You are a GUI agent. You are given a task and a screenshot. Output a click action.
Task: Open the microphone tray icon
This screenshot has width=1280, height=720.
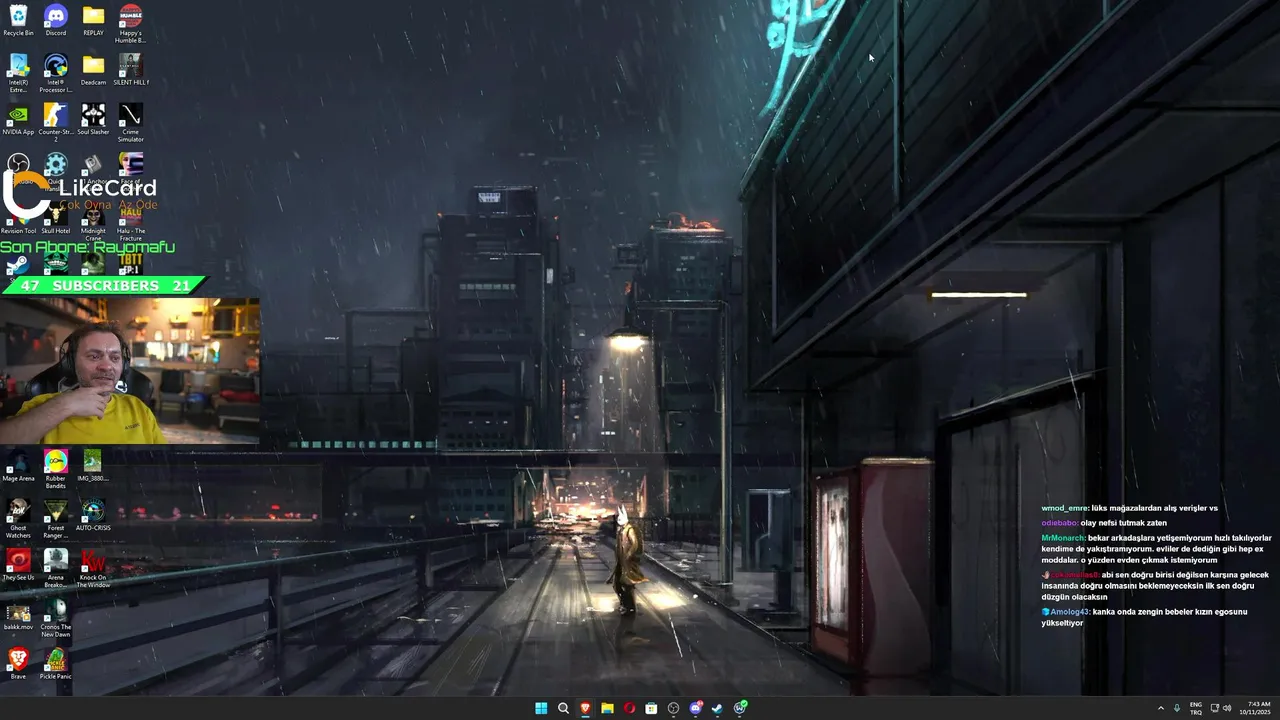pos(1177,708)
